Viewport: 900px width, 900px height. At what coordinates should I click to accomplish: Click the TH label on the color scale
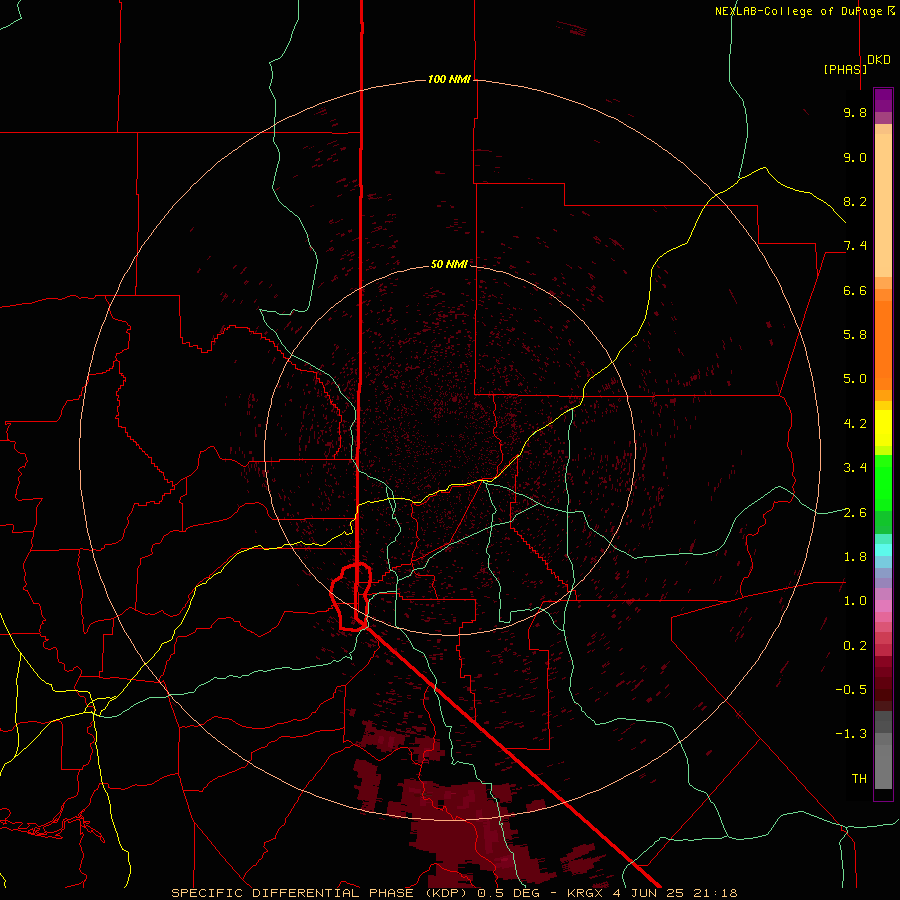859,779
